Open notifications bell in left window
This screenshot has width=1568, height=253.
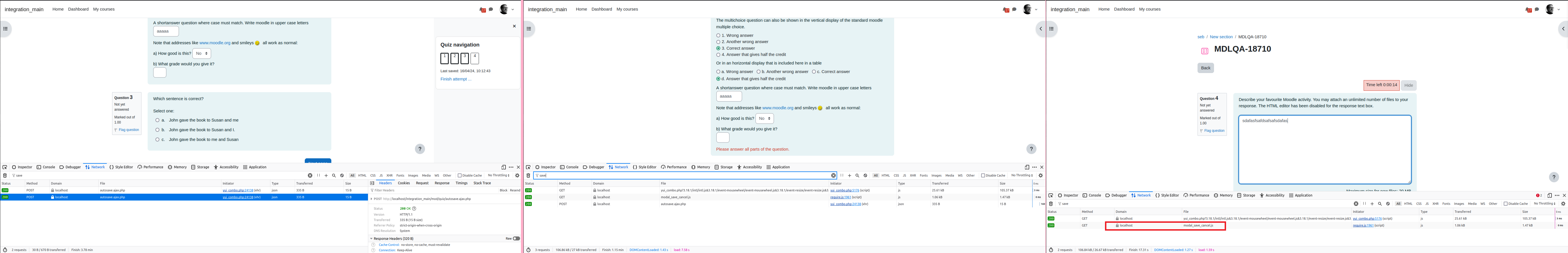tap(483, 10)
